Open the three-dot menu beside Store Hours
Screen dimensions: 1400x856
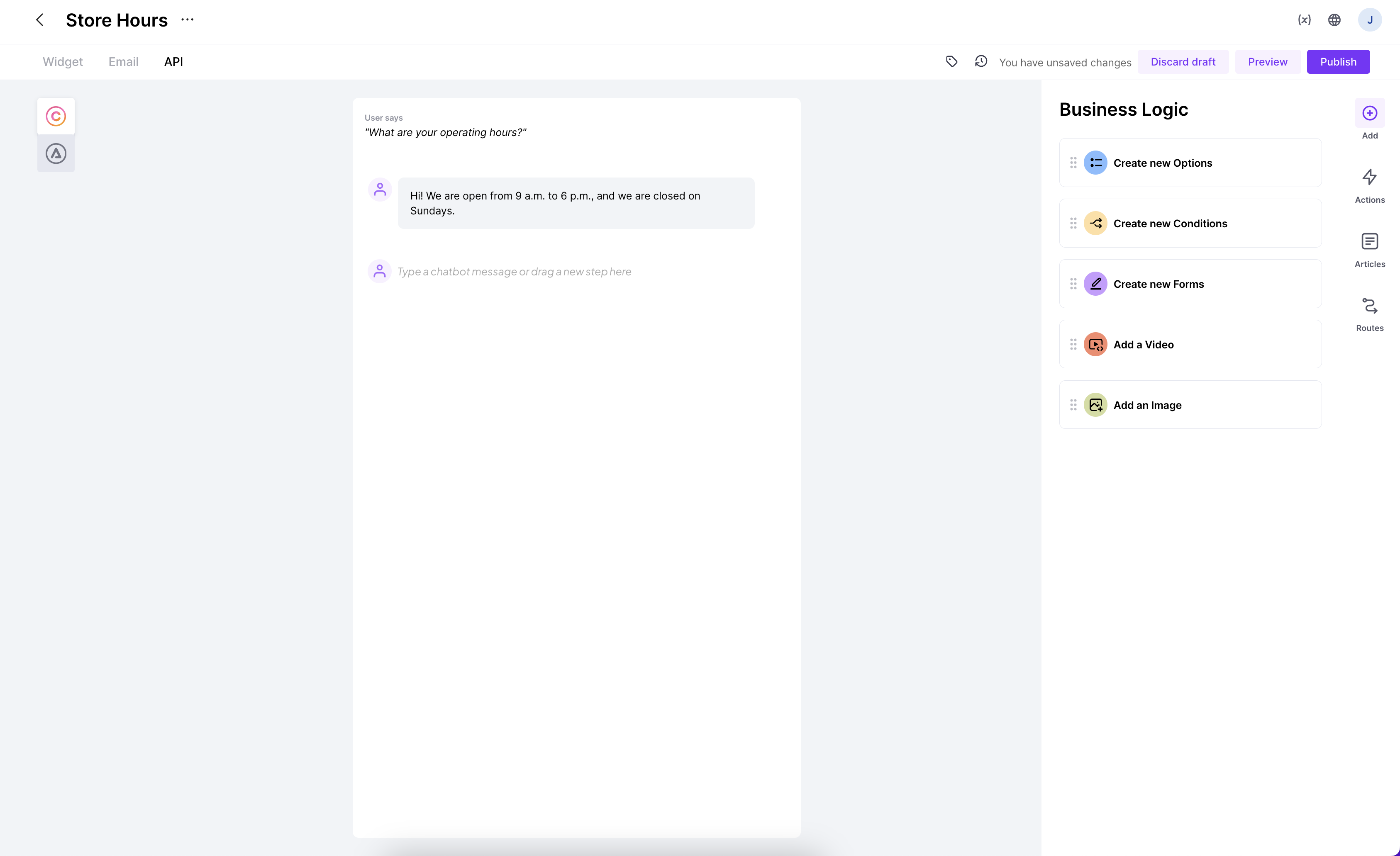(x=188, y=20)
